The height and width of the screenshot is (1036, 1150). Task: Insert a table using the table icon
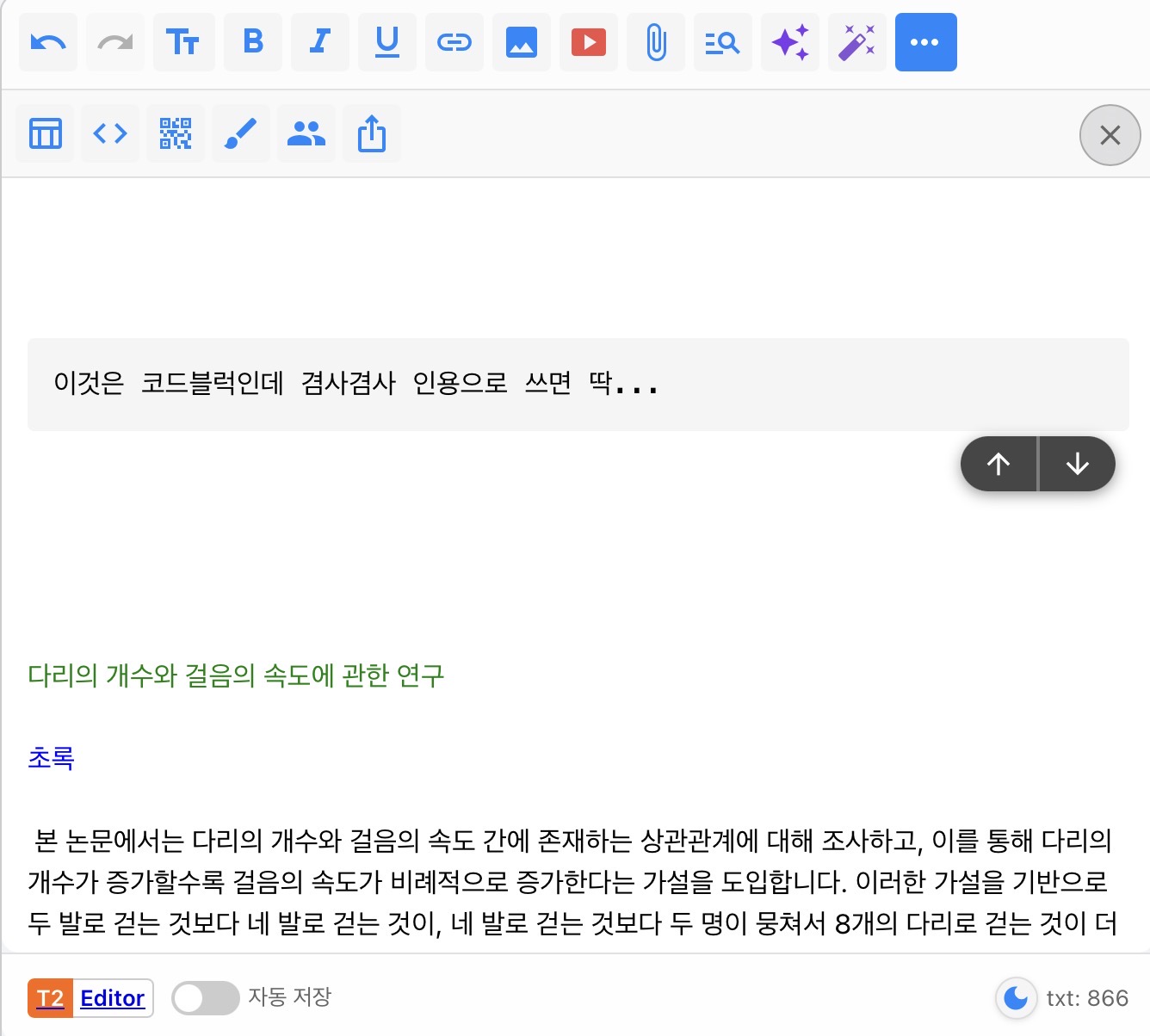46,133
